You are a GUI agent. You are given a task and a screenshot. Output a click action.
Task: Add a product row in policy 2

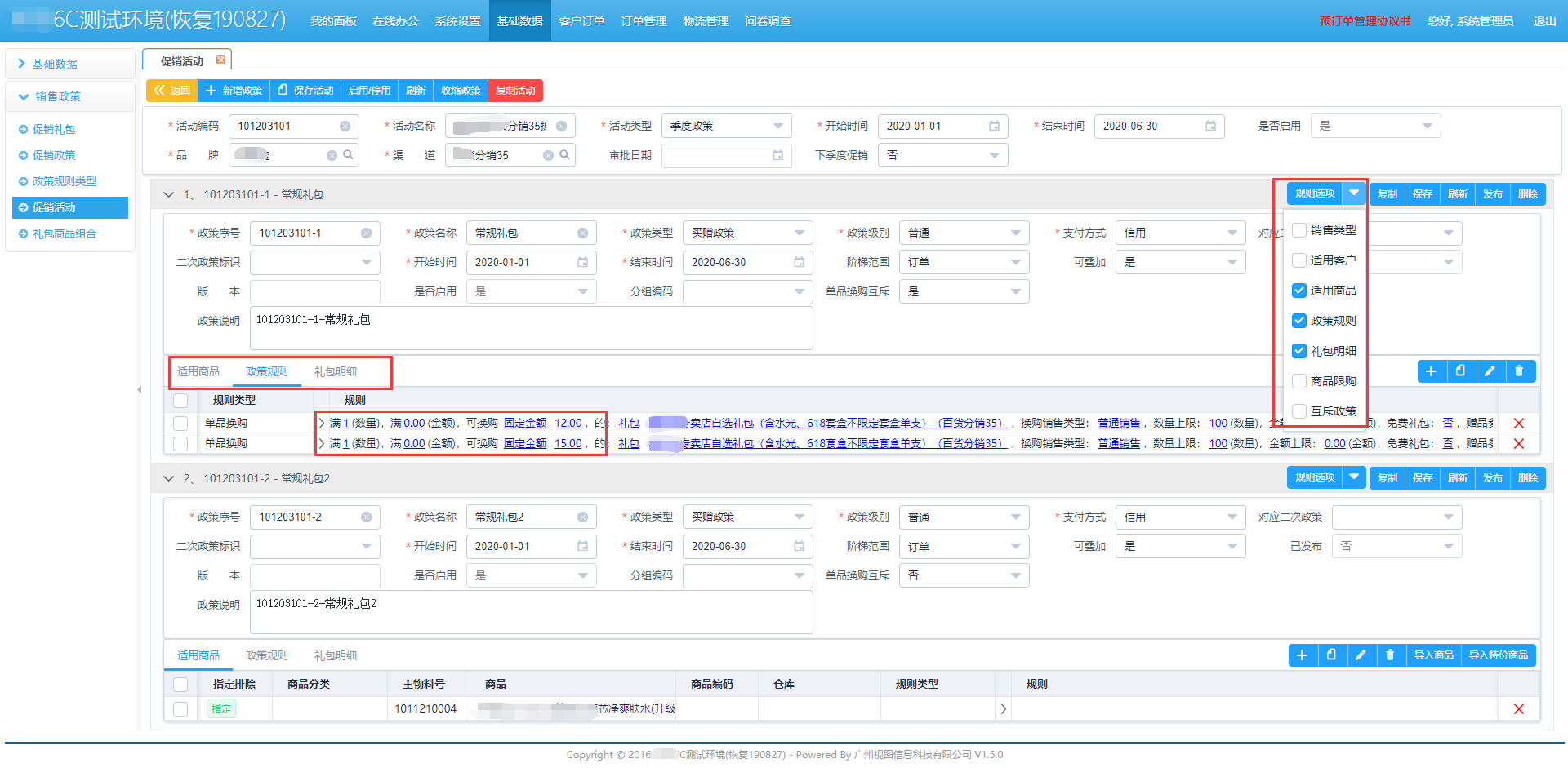click(x=1302, y=655)
